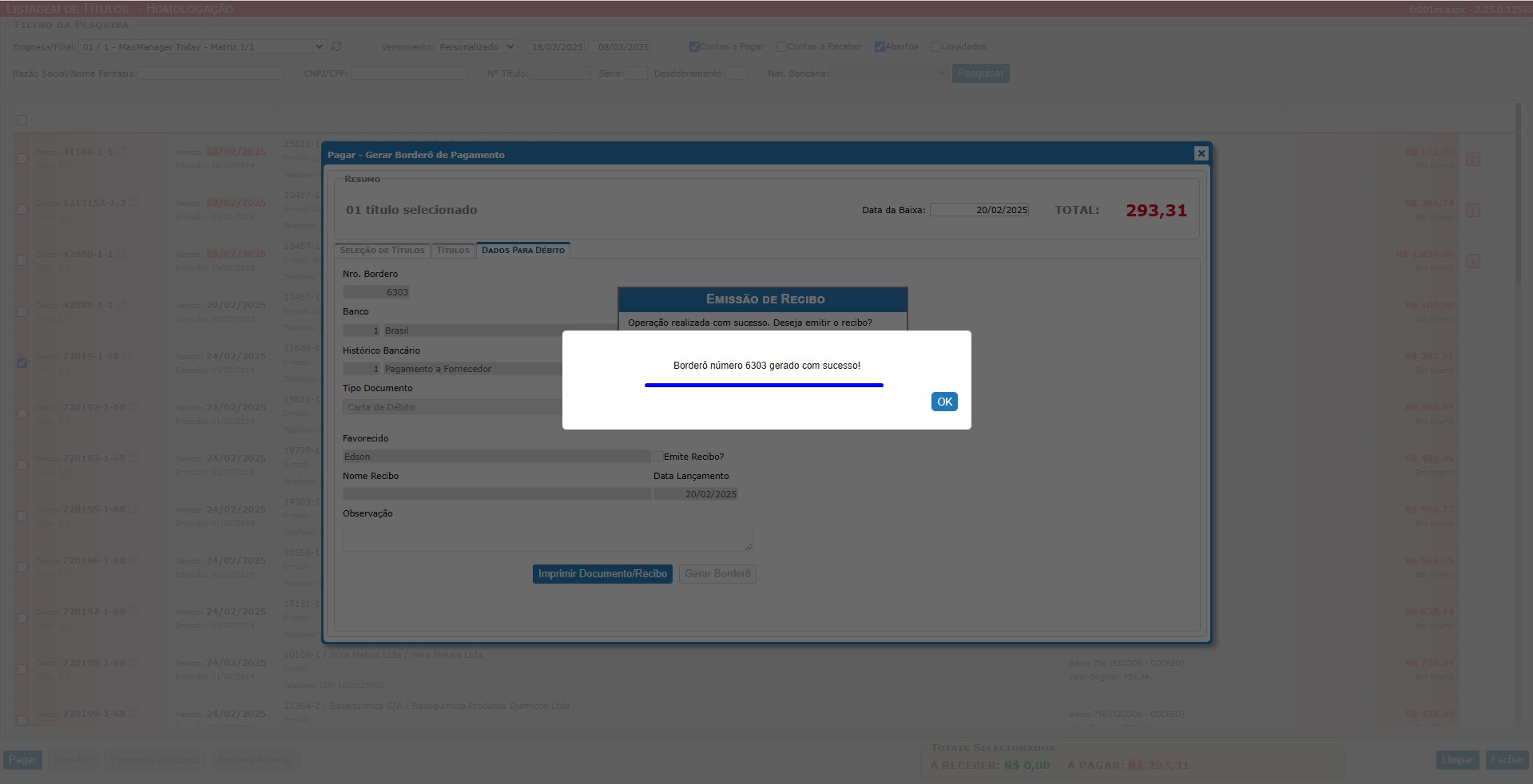Click the refresh icon beside Empresa/Filial
Viewport: 1533px width, 784px height.
pyautogui.click(x=336, y=47)
